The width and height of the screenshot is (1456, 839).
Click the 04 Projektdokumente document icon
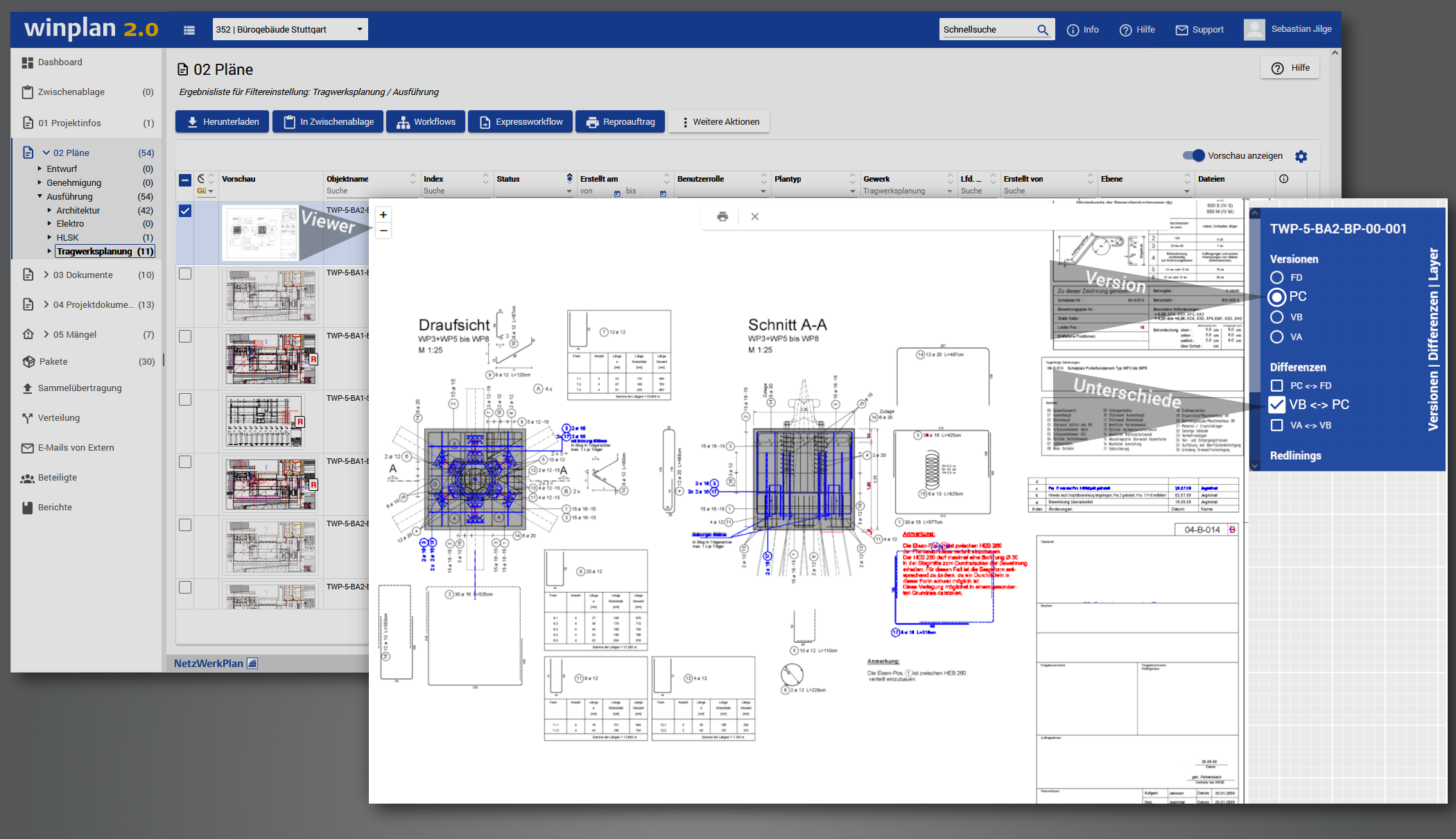tap(28, 304)
